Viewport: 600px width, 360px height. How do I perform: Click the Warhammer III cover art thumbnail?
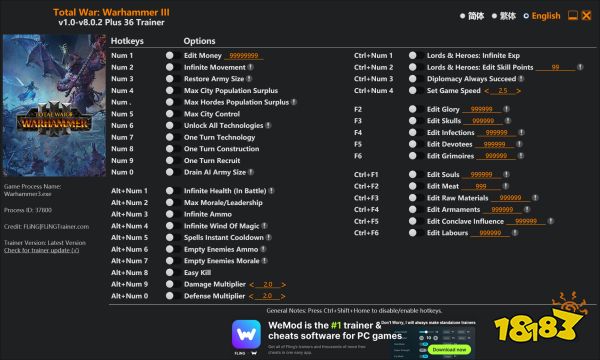(54, 105)
